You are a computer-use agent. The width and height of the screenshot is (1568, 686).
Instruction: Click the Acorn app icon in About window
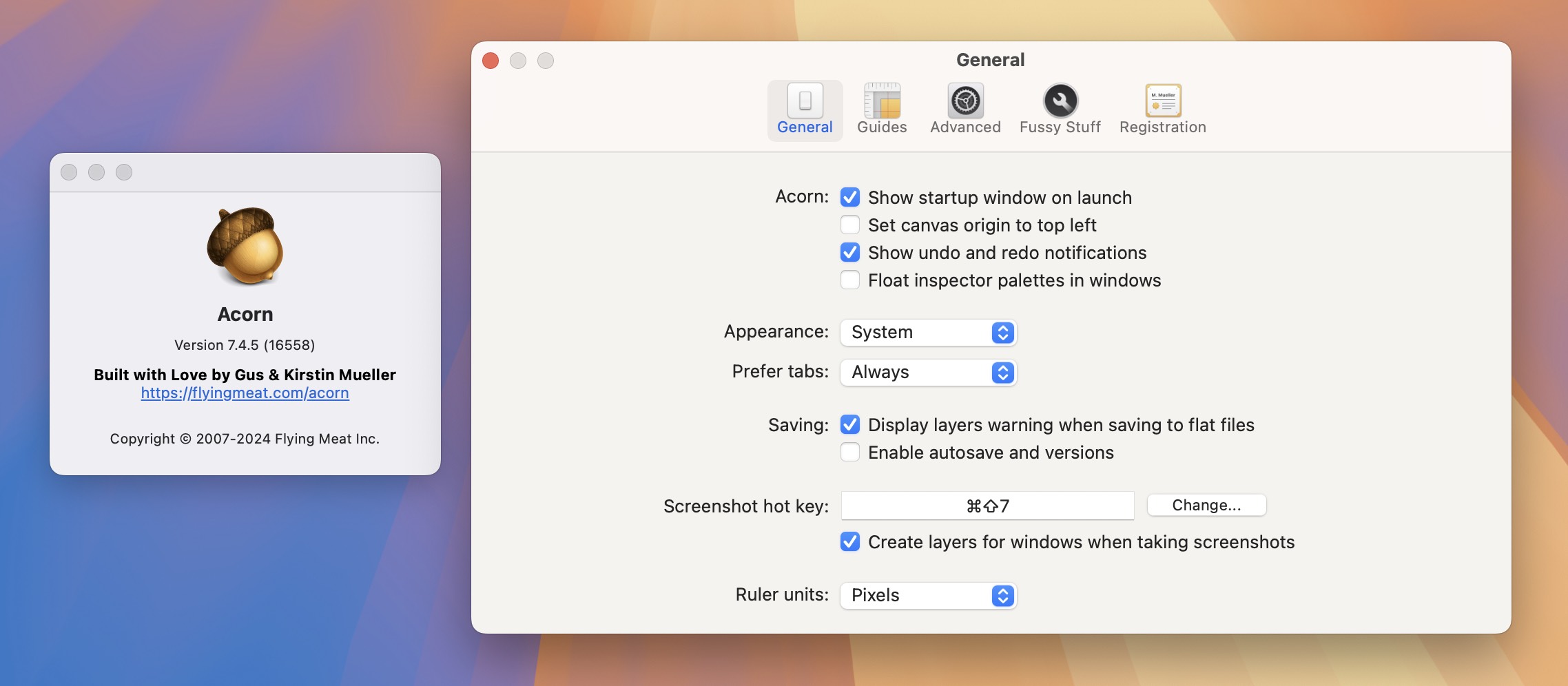coord(245,246)
